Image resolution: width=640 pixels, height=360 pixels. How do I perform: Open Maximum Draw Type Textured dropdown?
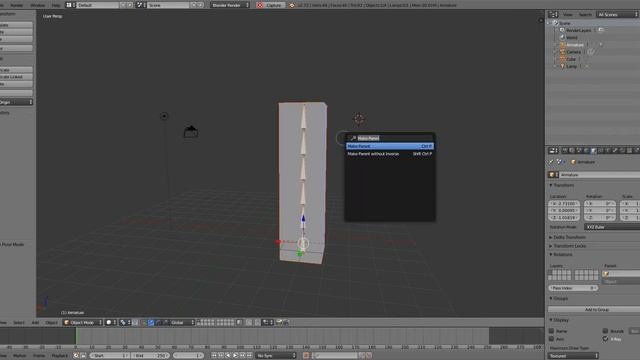[573, 356]
